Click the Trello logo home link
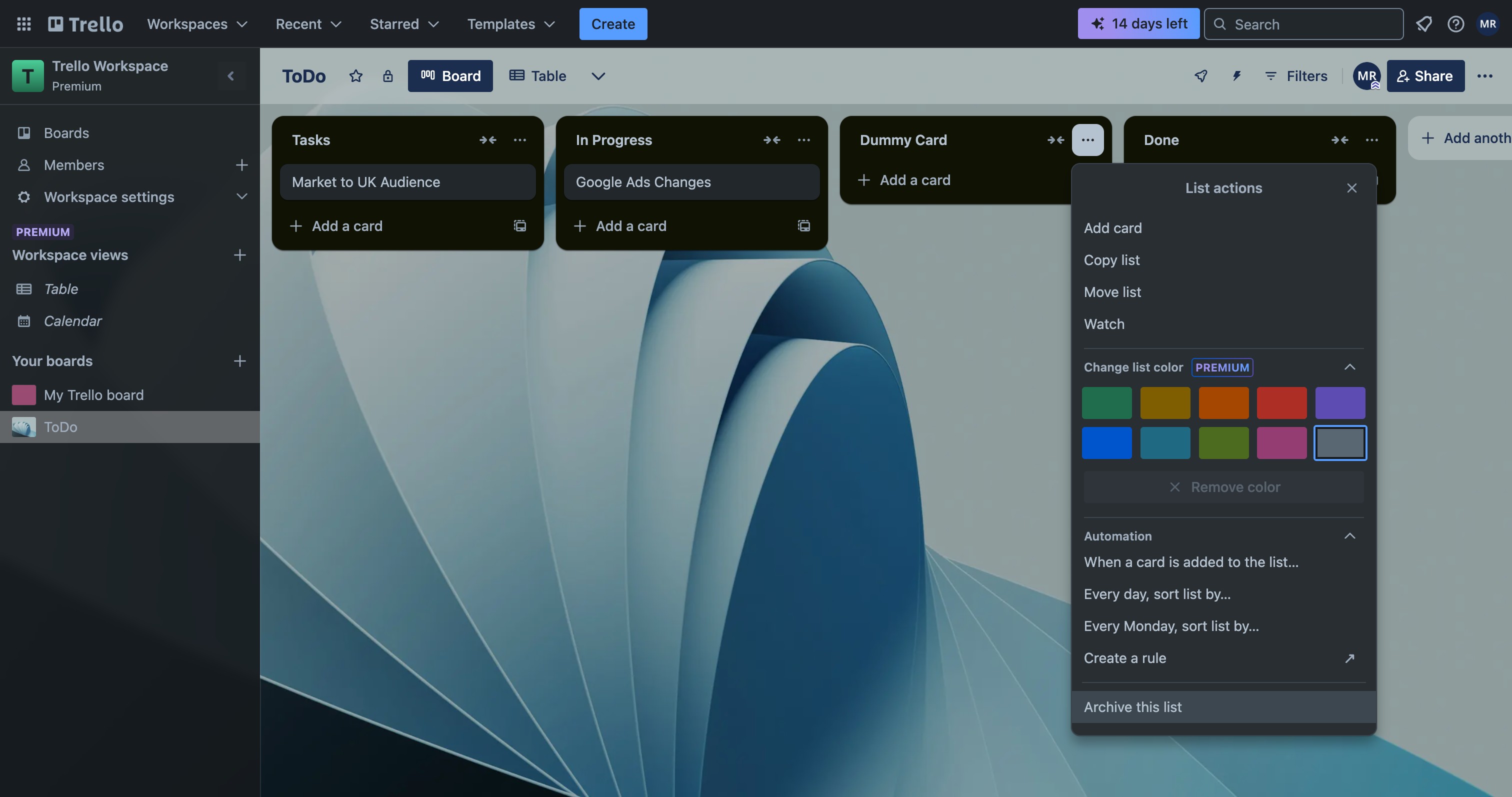This screenshot has height=797, width=1512. [85, 24]
